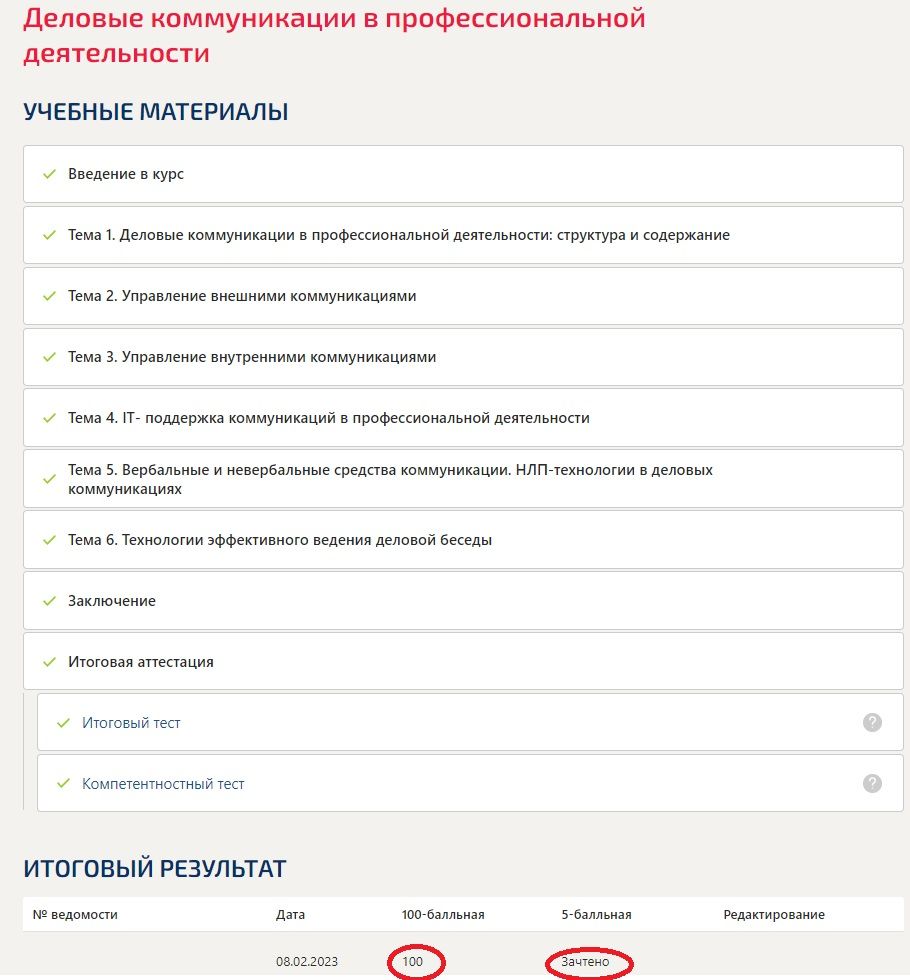Click the checkmark icon before Компетентностный тест
Screen dimensions: 910x980
(63, 783)
